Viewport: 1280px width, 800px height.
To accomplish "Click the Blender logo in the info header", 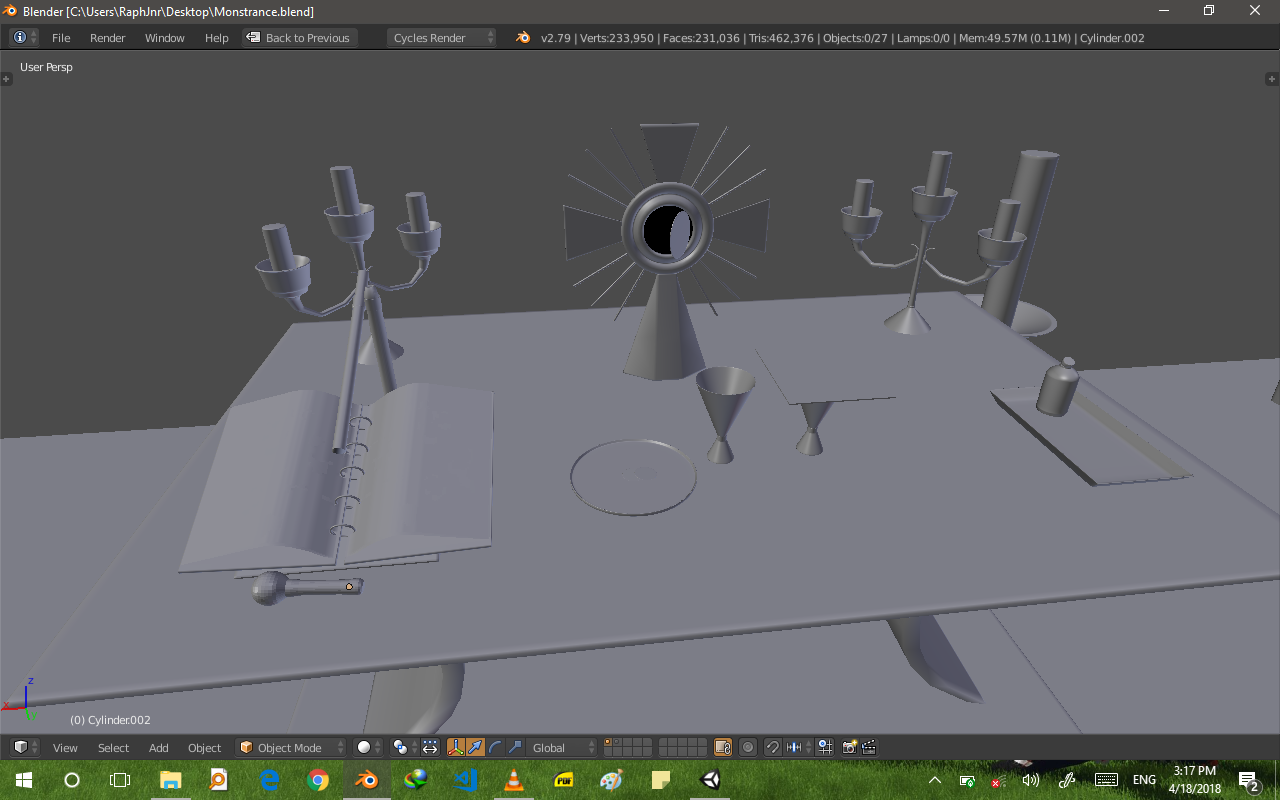I will (x=522, y=38).
